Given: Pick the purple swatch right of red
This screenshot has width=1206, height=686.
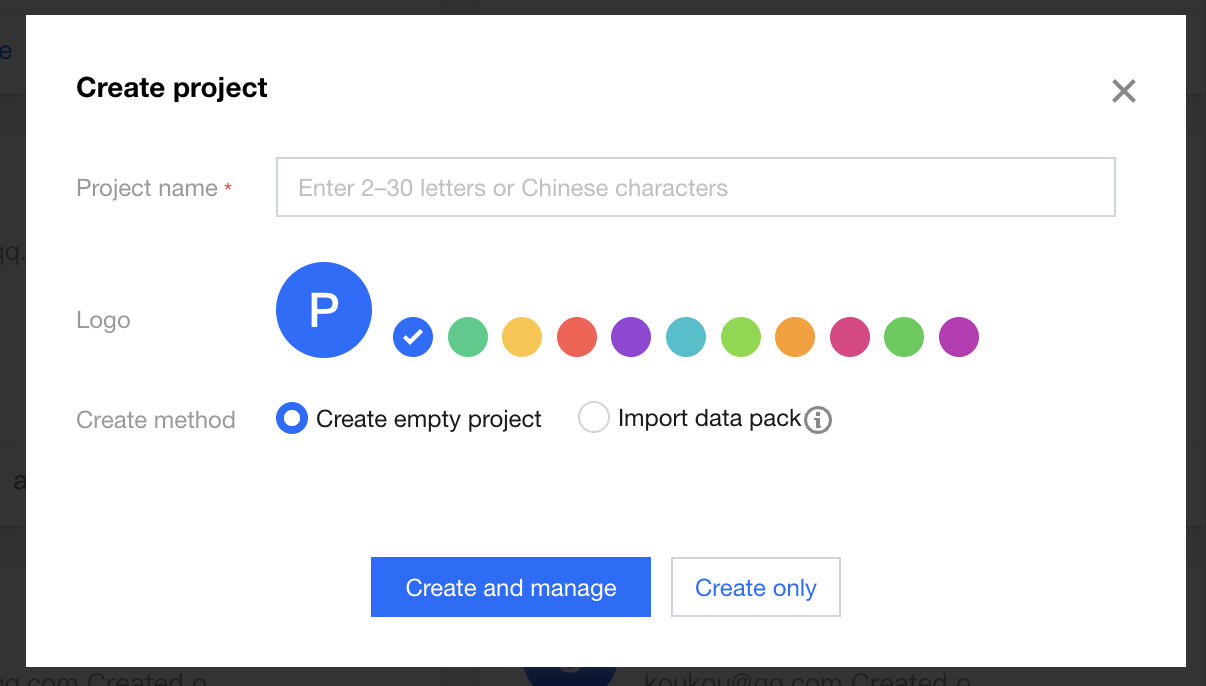Looking at the screenshot, I should [631, 337].
